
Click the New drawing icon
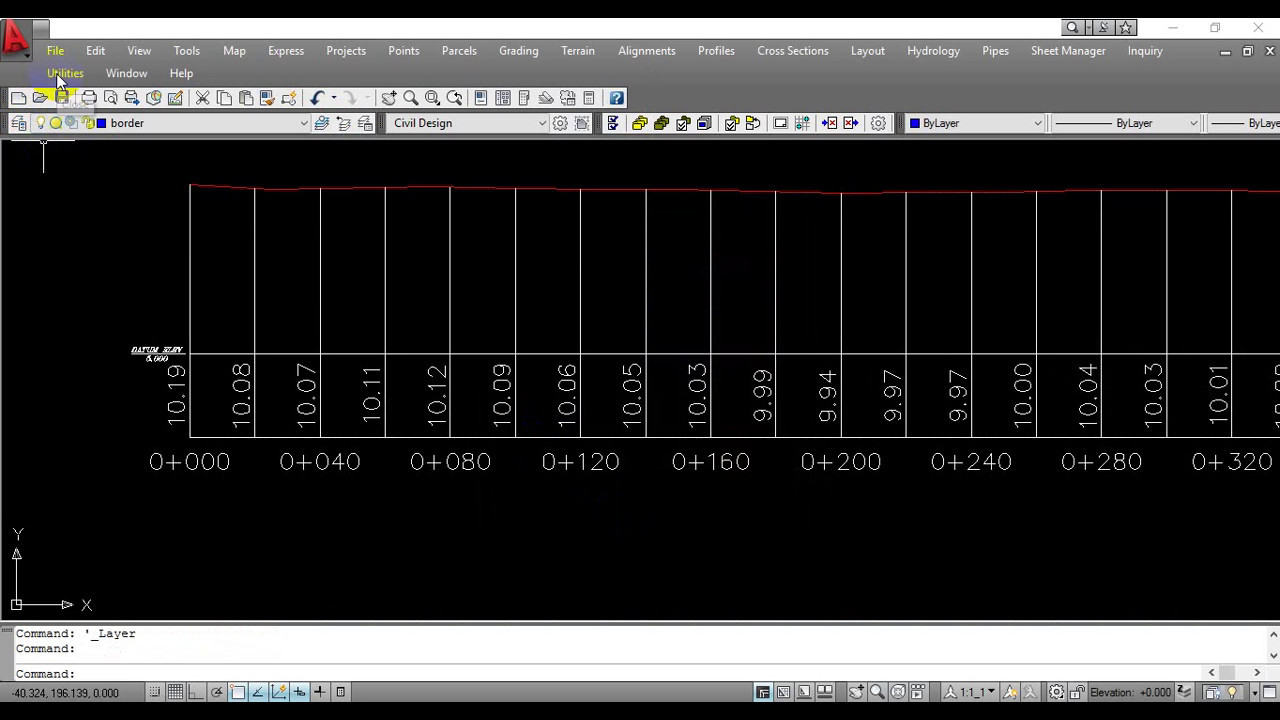coord(18,98)
